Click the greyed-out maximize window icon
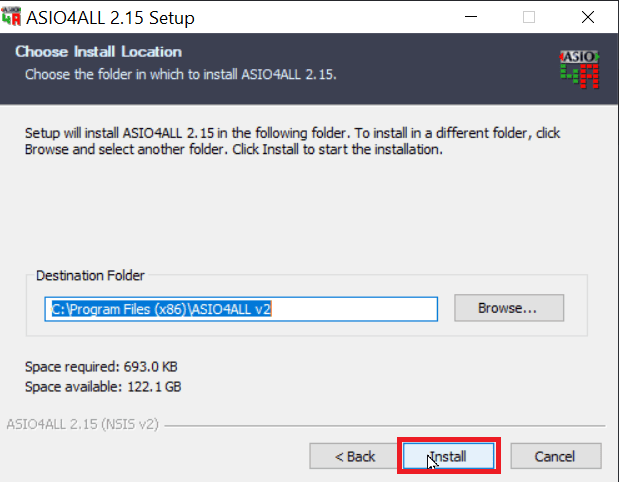Screen dimensions: 619x482 point(529,17)
